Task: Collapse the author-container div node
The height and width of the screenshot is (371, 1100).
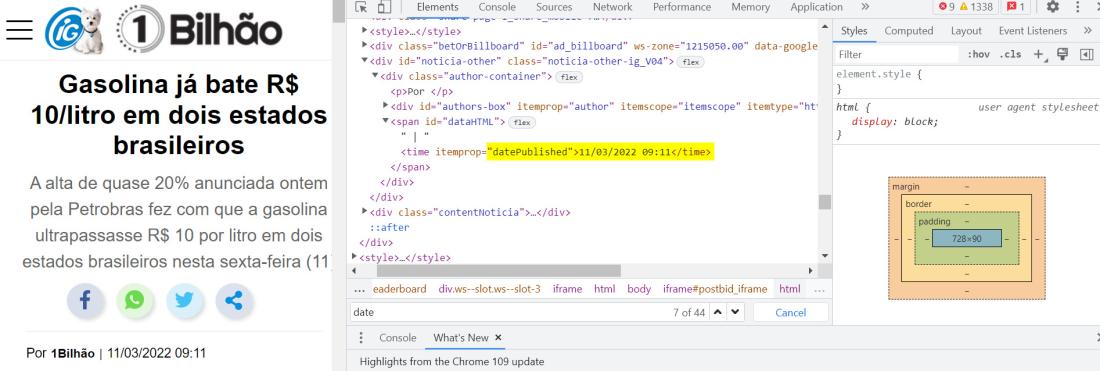Action: pos(375,76)
